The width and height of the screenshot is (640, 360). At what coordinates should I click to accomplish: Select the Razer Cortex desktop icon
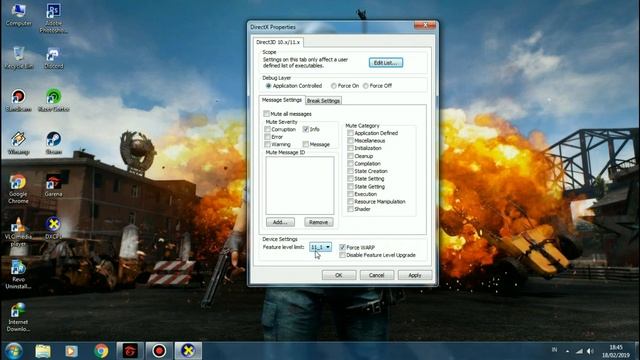pyautogui.click(x=53, y=100)
